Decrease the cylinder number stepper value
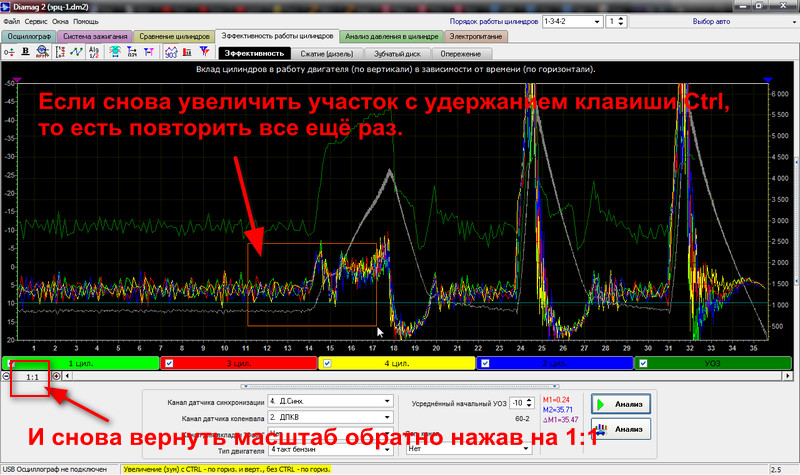The width and height of the screenshot is (800, 475). (621, 24)
